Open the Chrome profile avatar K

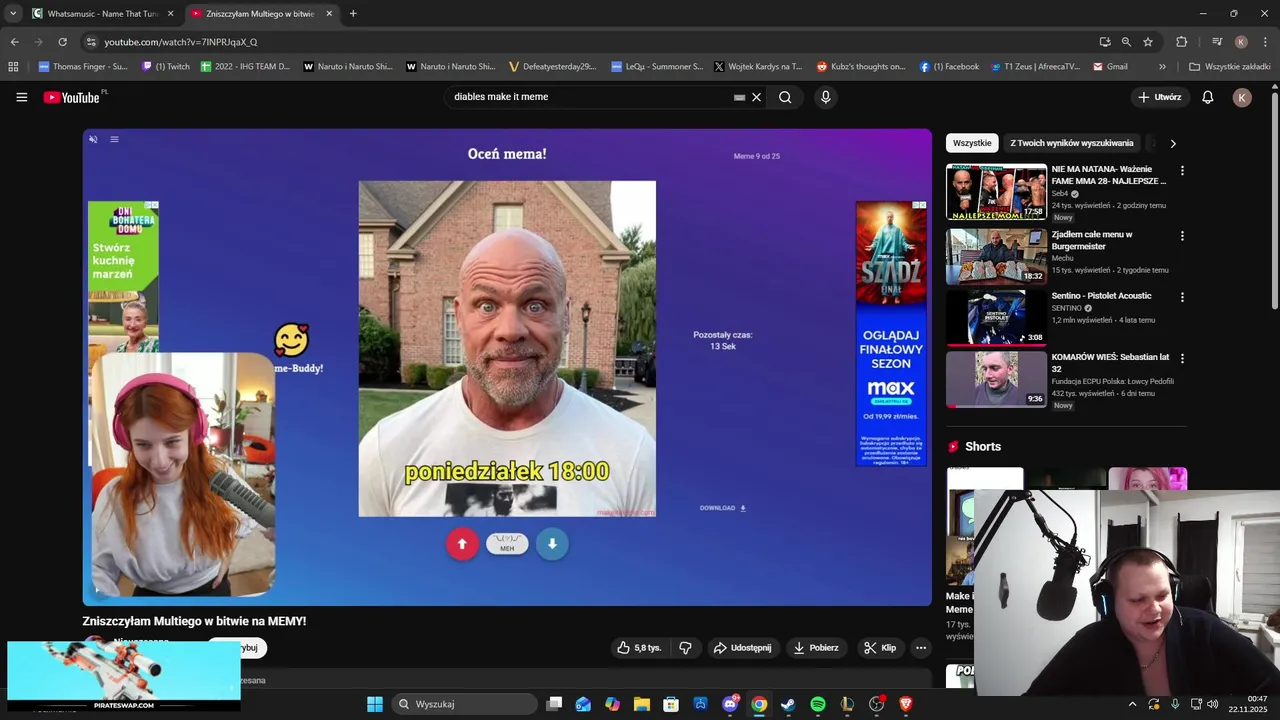tap(1241, 42)
